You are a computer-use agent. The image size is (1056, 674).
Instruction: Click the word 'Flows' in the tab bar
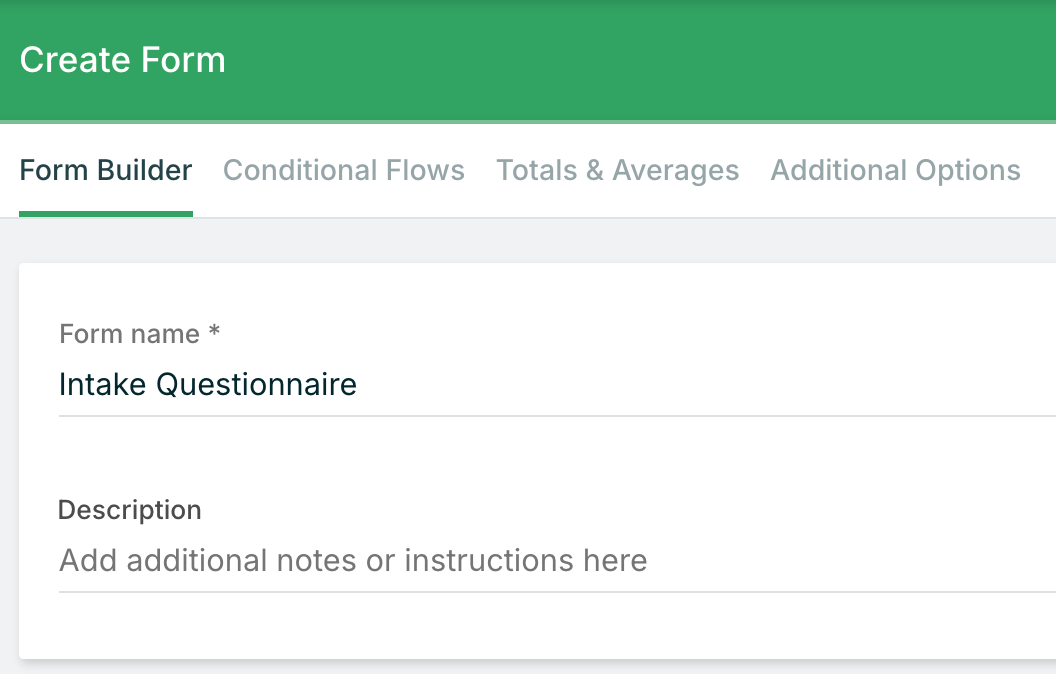[x=425, y=170]
